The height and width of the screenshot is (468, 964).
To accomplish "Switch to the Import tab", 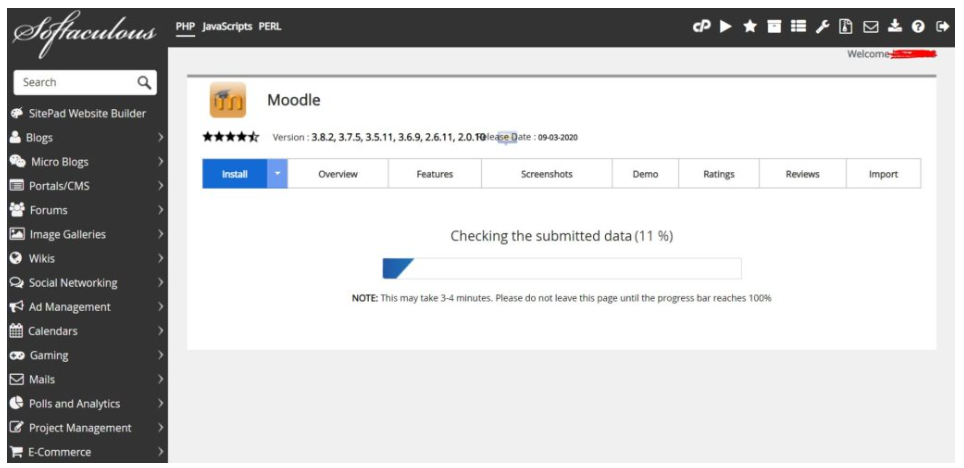I will pos(883,174).
